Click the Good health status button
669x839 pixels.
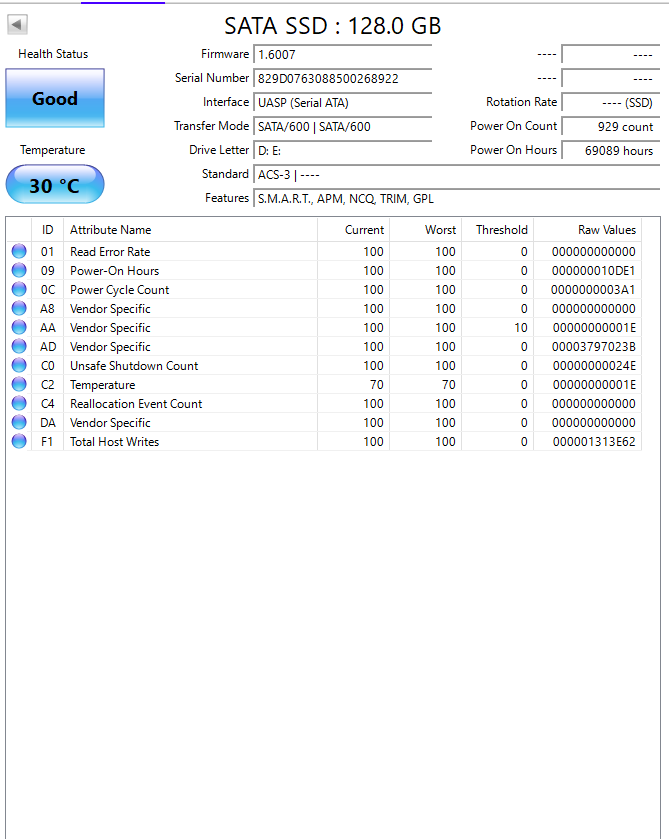55,98
